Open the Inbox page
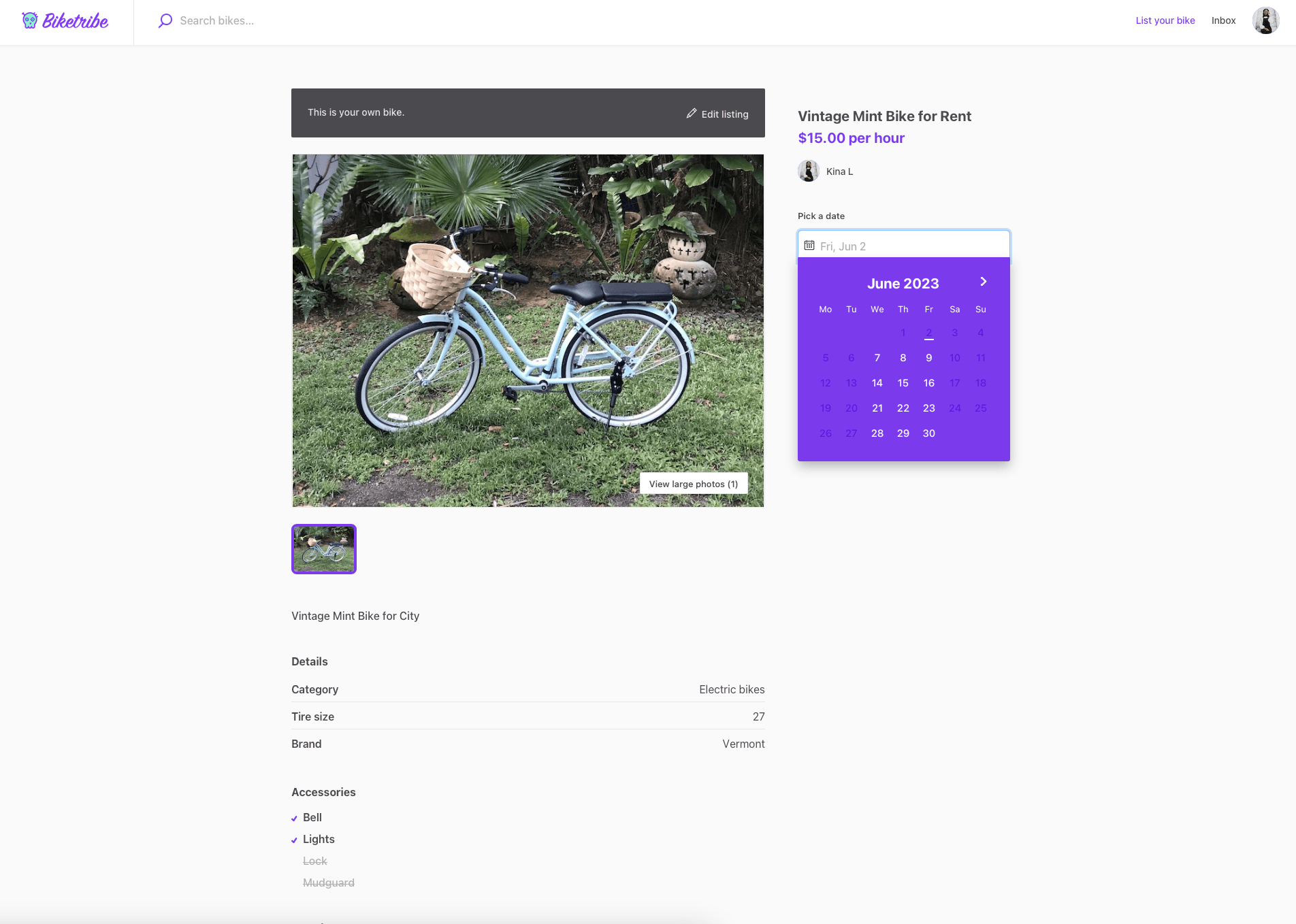 1223,20
